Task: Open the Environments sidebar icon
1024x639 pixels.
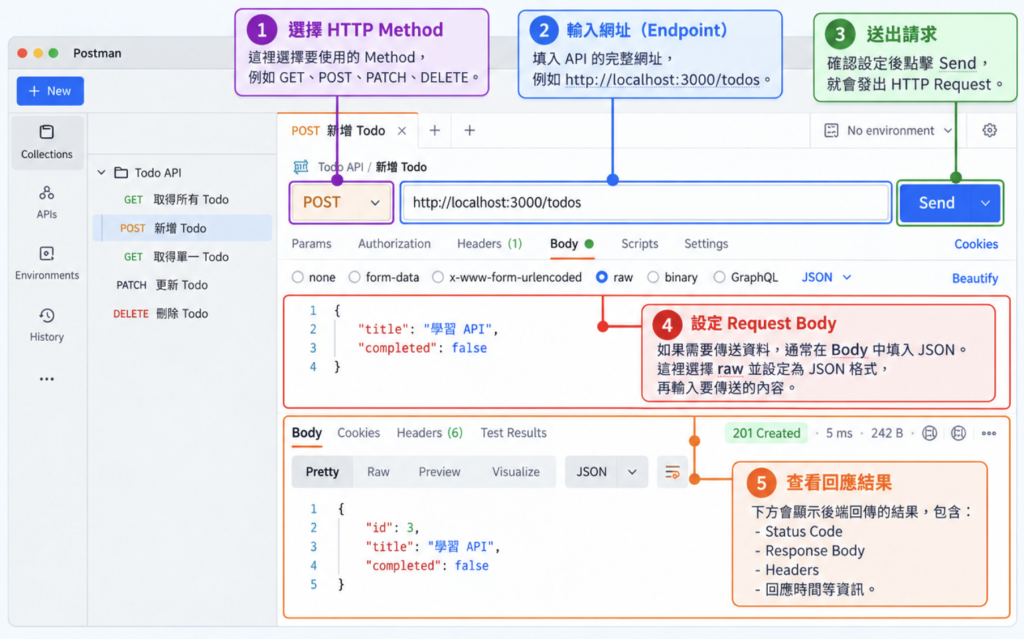Action: coord(46,254)
